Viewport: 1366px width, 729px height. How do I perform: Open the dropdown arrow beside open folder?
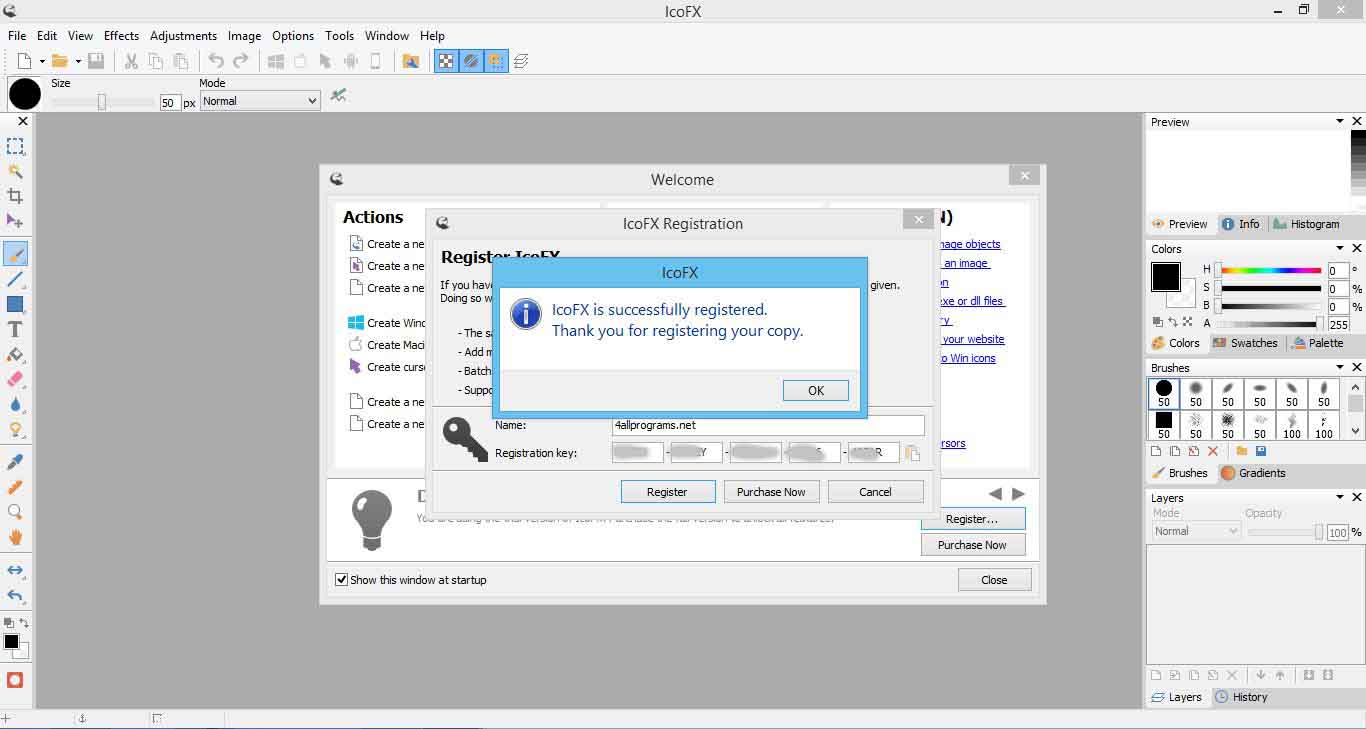[x=77, y=61]
